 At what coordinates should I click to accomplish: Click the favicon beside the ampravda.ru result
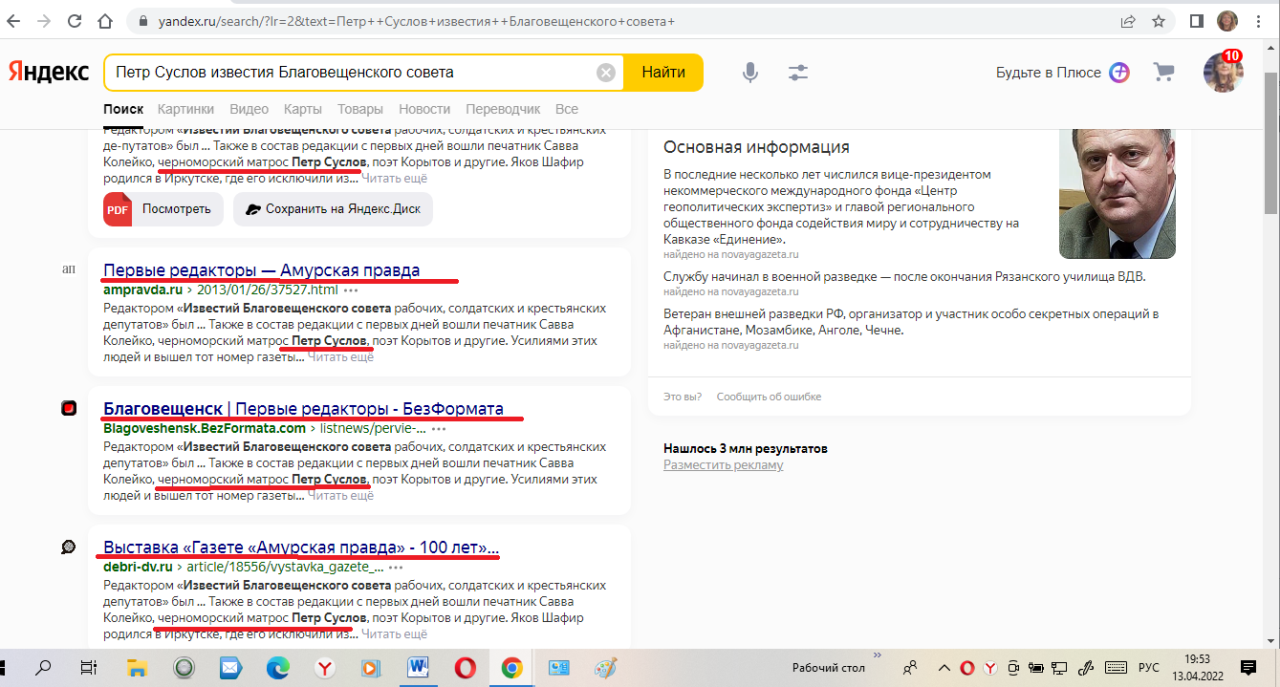tap(69, 269)
